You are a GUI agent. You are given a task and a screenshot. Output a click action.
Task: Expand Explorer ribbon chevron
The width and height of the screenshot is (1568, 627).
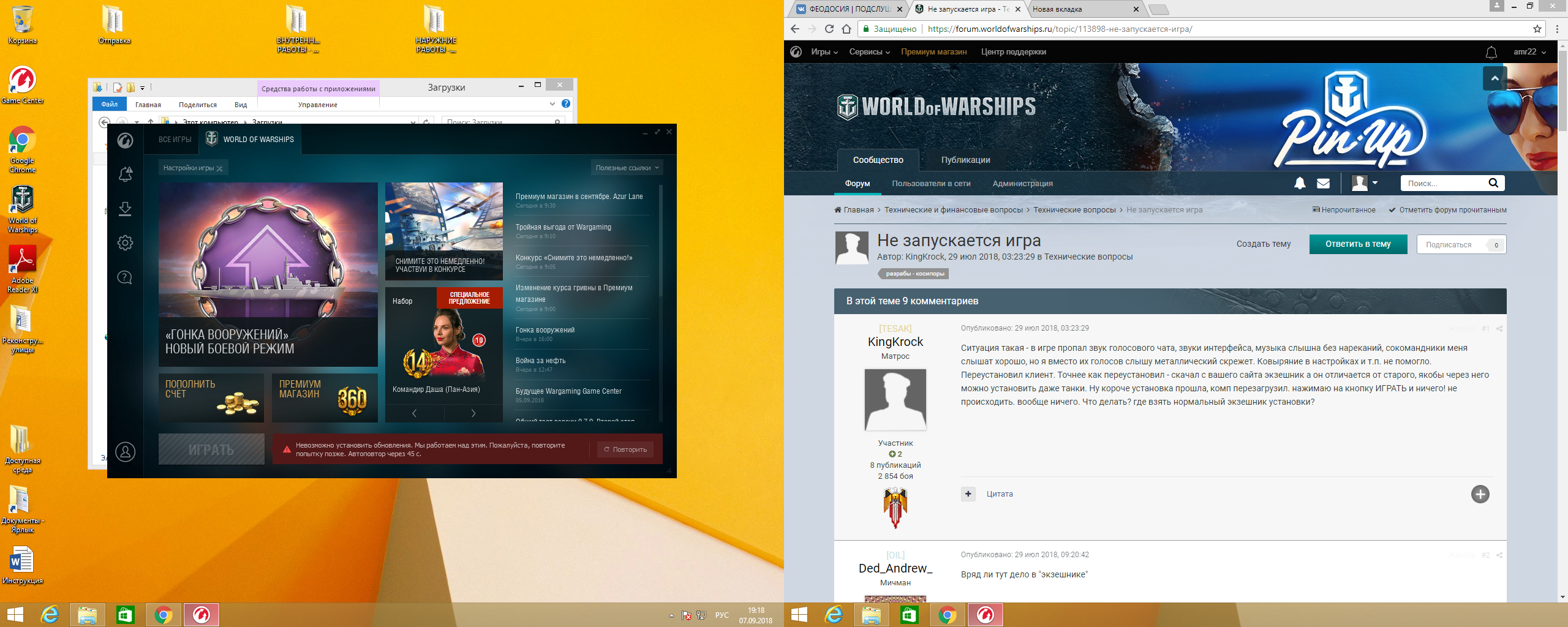(x=552, y=103)
